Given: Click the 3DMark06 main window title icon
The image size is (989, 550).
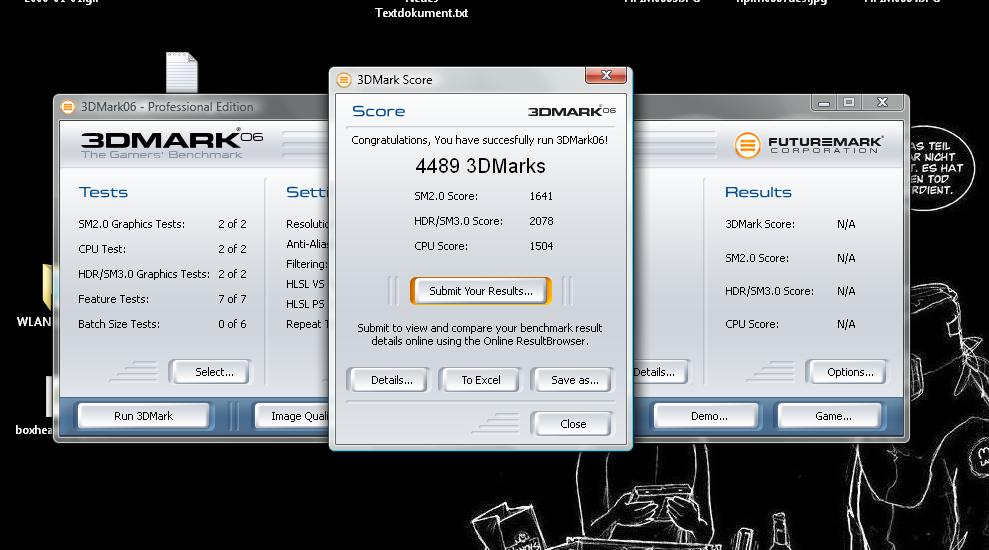Looking at the screenshot, I should [67, 107].
